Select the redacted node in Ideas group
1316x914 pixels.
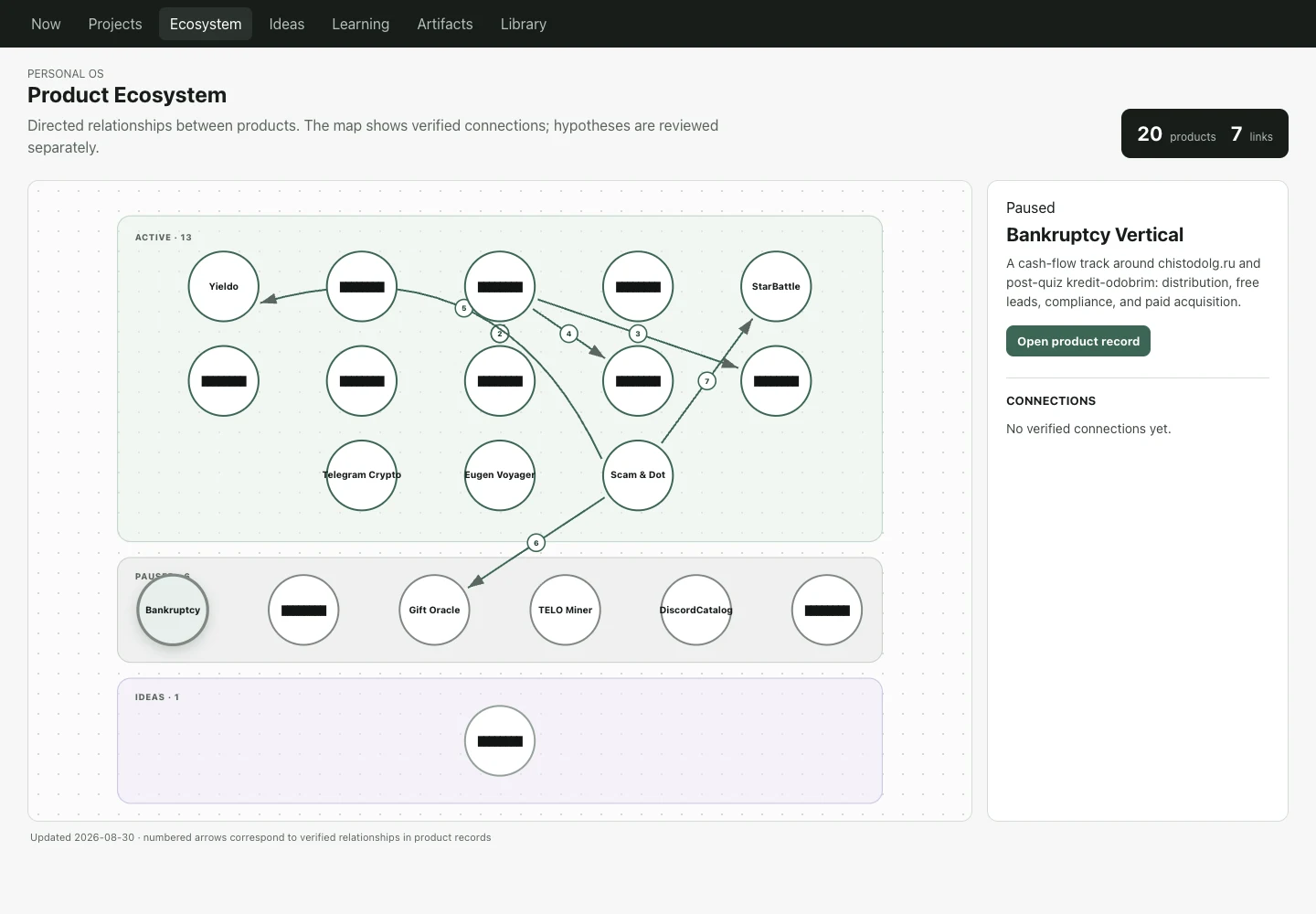(x=500, y=740)
